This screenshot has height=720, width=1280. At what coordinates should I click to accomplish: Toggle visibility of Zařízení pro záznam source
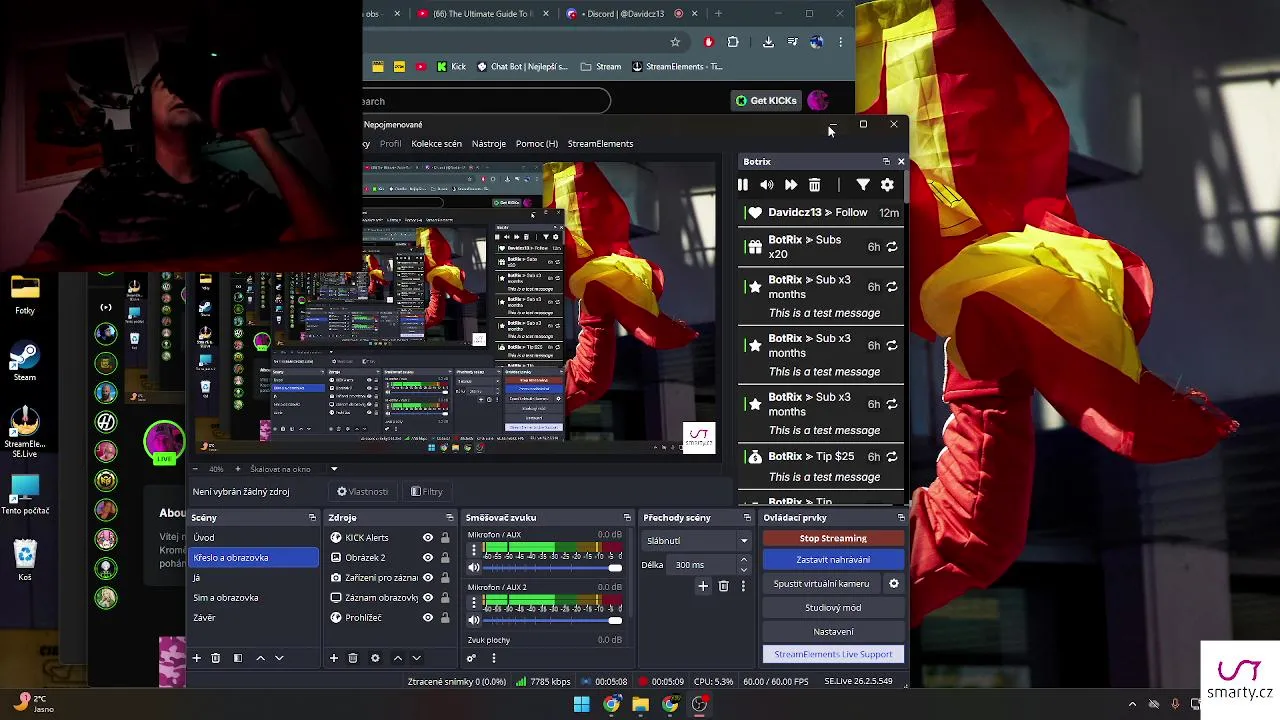[x=428, y=578]
